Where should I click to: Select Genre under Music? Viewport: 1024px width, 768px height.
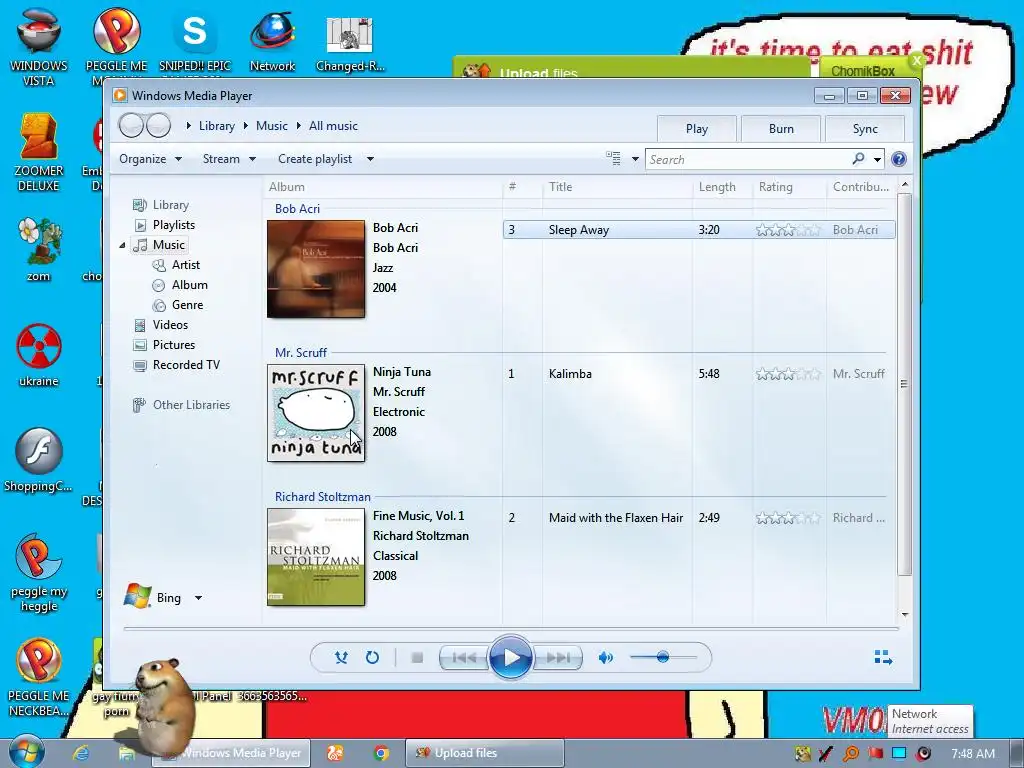coord(187,305)
